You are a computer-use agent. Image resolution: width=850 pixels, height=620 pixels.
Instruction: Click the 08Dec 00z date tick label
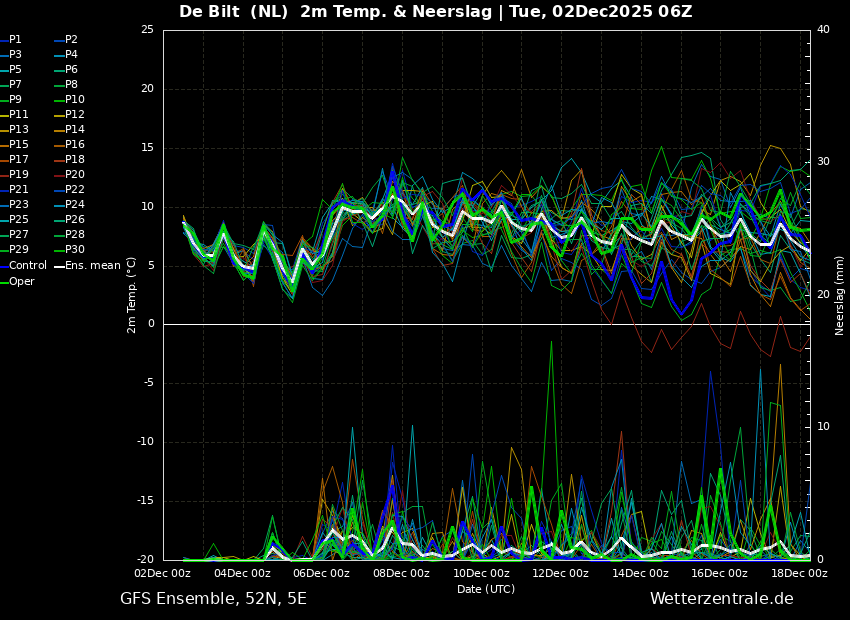pos(401,573)
